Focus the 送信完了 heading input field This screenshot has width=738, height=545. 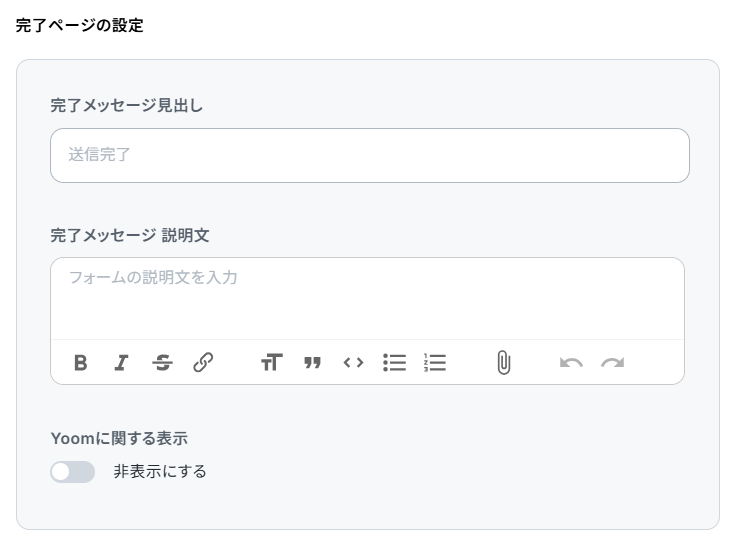click(x=370, y=155)
